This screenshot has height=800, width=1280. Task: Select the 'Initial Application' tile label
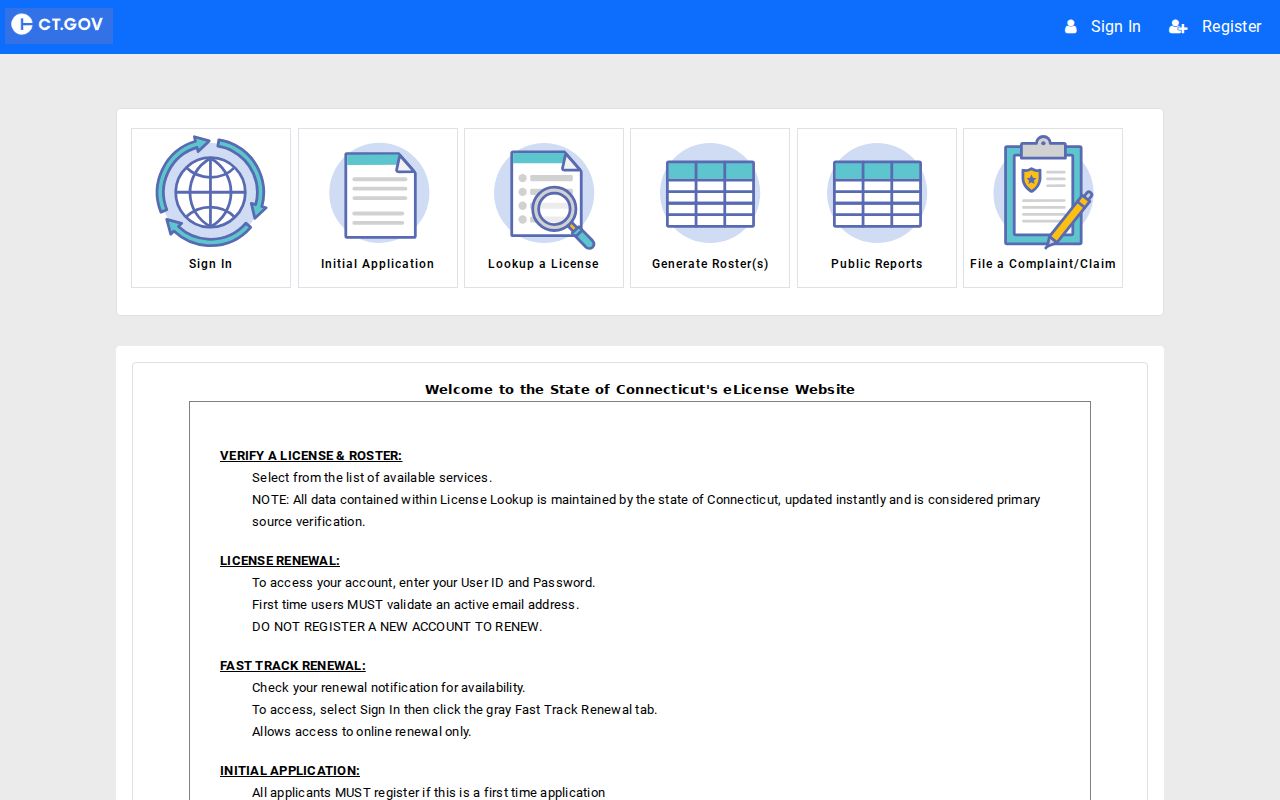[378, 264]
